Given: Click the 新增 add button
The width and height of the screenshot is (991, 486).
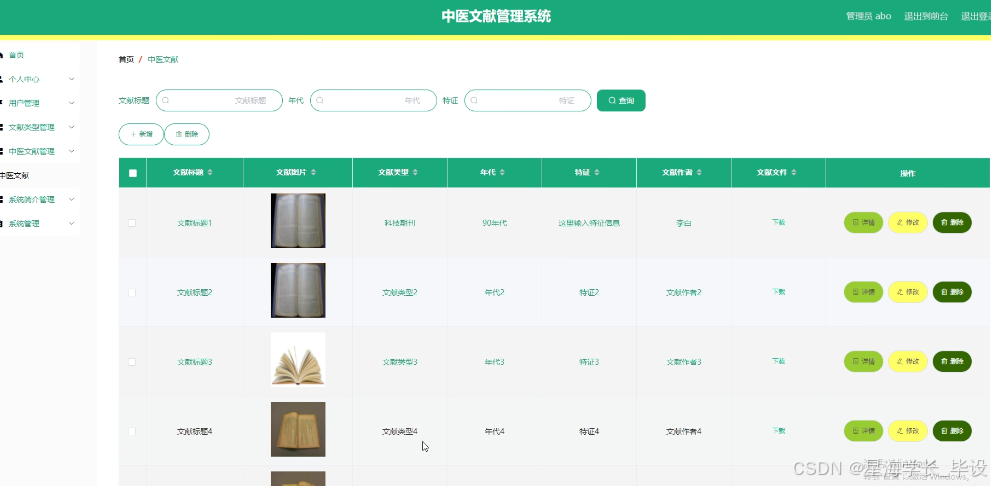Looking at the screenshot, I should click(141, 134).
